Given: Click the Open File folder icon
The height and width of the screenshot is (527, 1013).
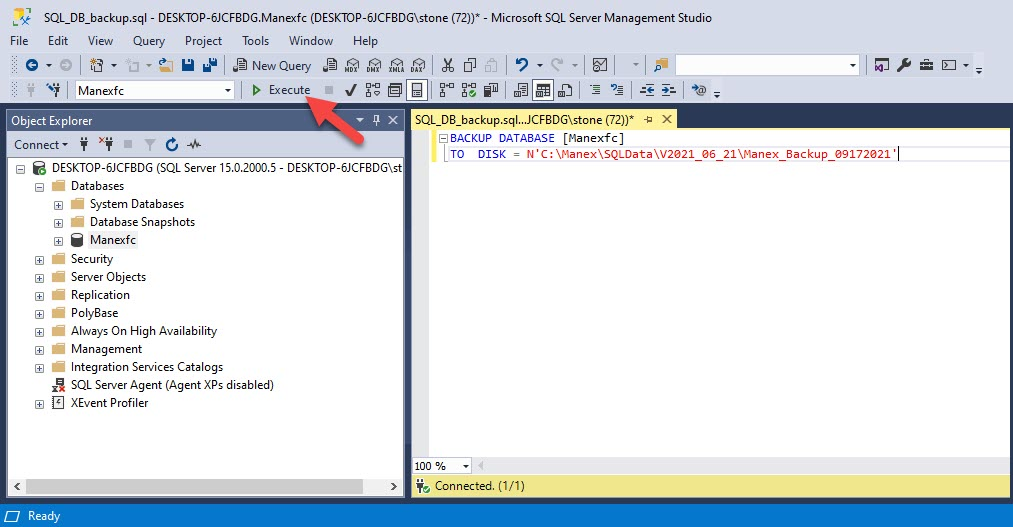Looking at the screenshot, I should click(166, 65).
